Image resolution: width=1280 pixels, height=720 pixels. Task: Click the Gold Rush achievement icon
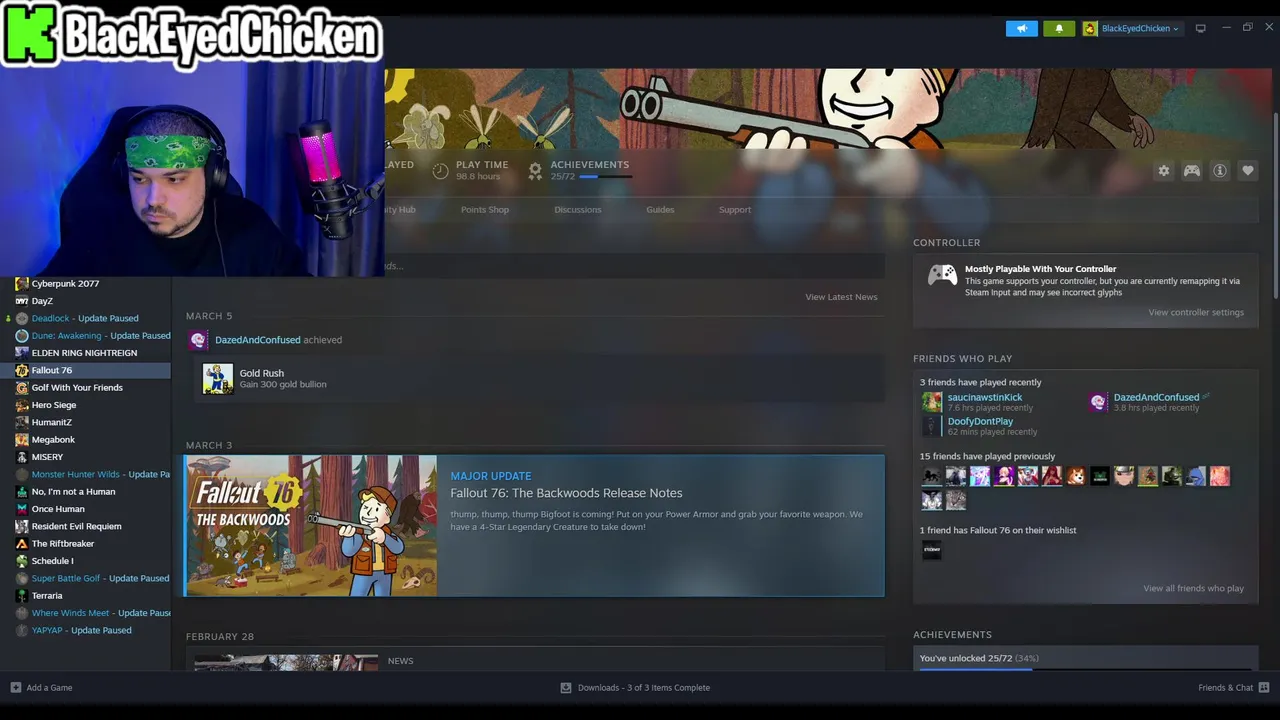coord(218,378)
